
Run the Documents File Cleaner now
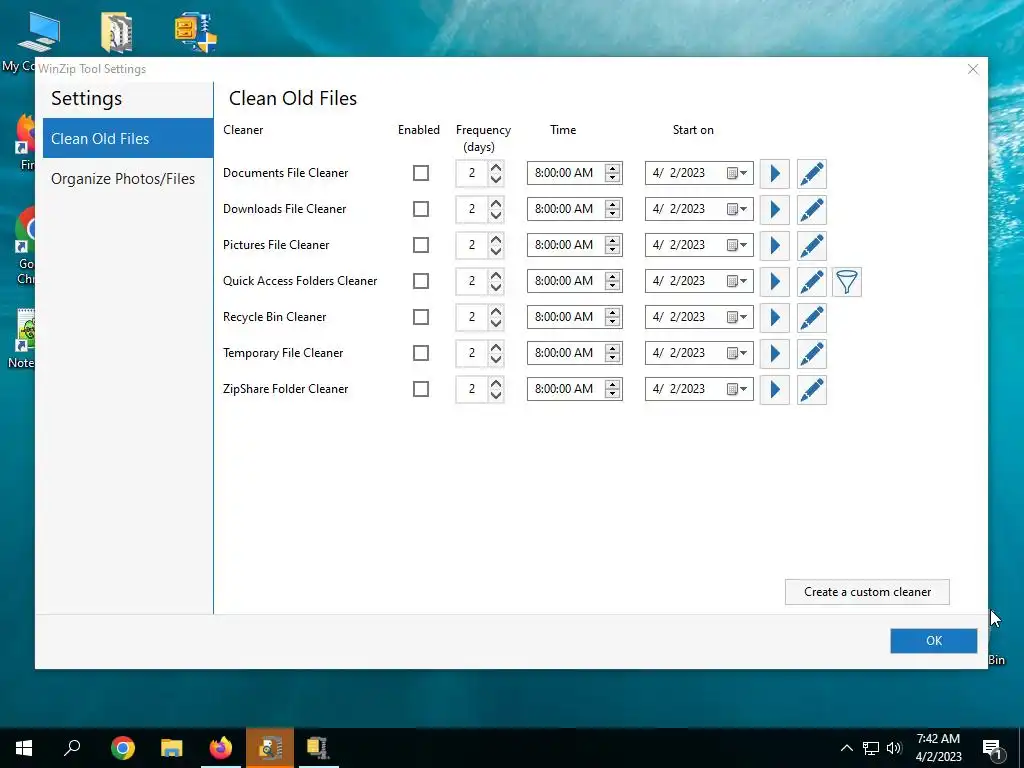pyautogui.click(x=775, y=174)
